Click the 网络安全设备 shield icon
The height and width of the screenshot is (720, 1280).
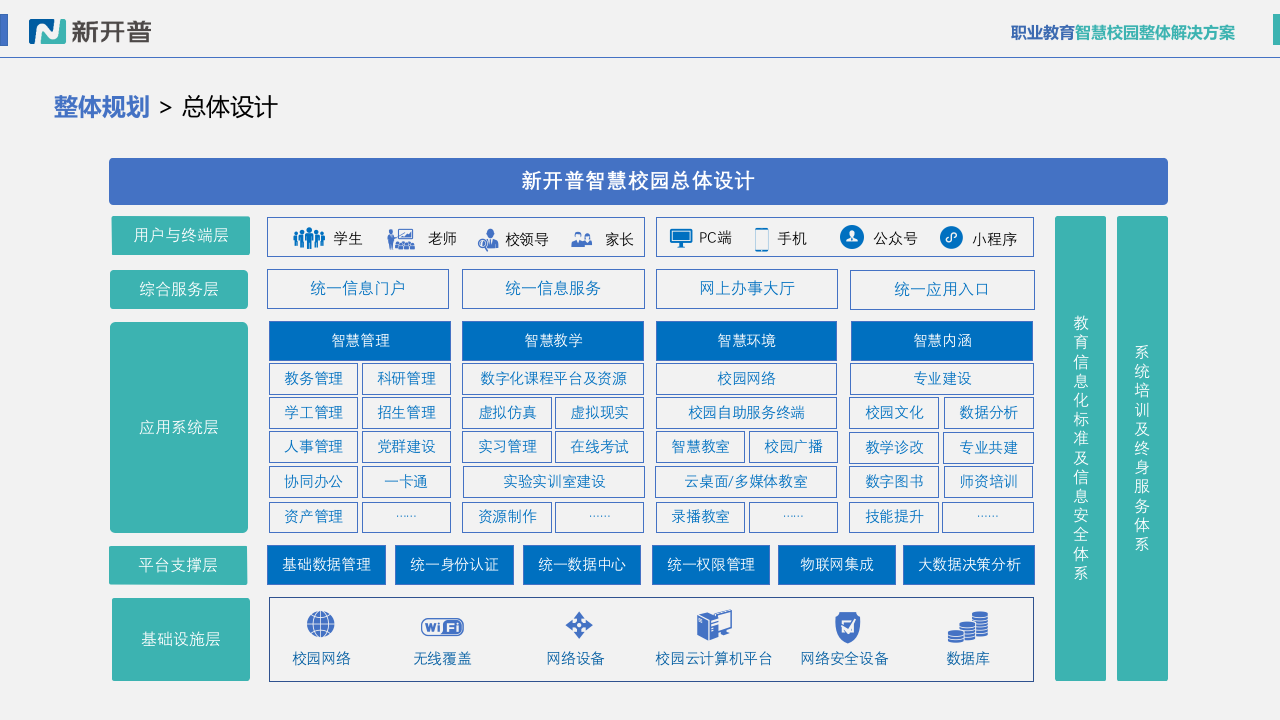(x=847, y=624)
